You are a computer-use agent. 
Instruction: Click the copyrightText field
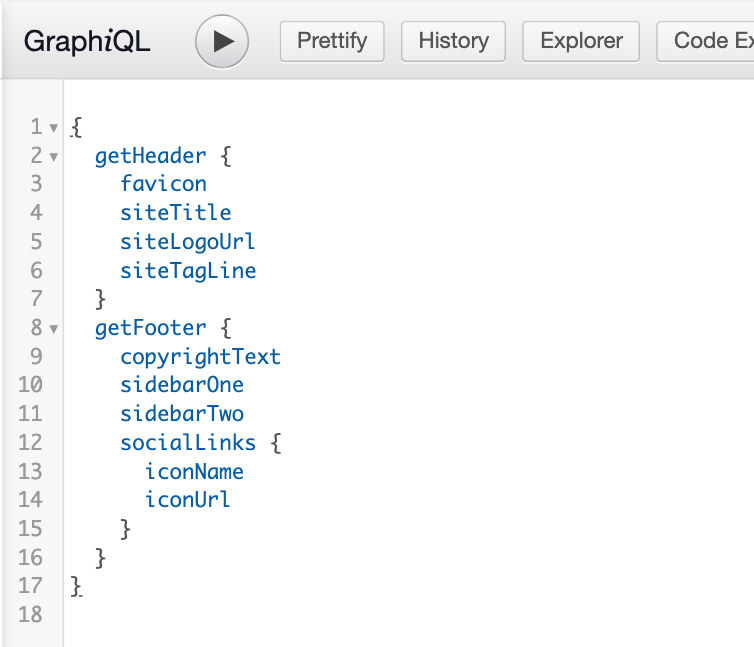[201, 357]
